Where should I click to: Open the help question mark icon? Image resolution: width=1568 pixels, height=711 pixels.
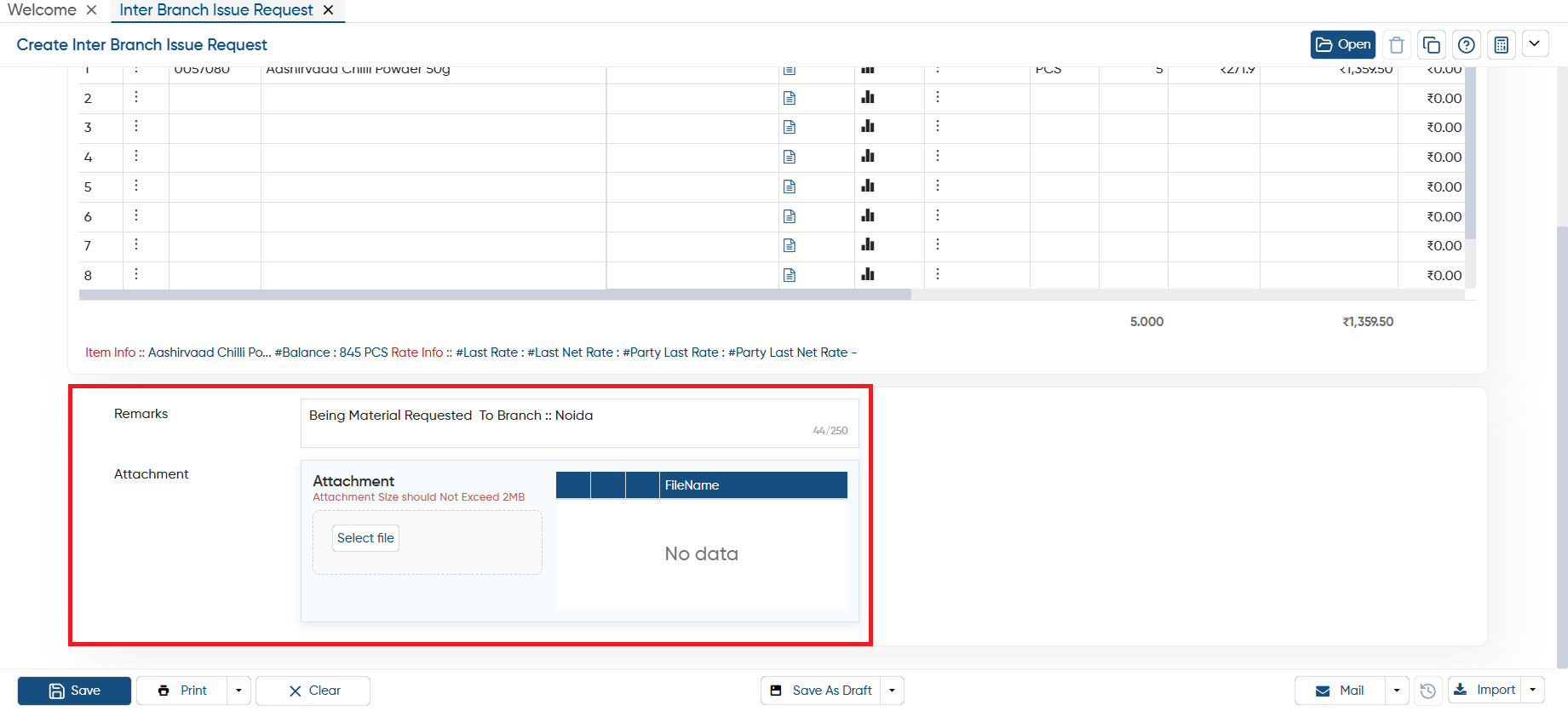[x=1466, y=44]
